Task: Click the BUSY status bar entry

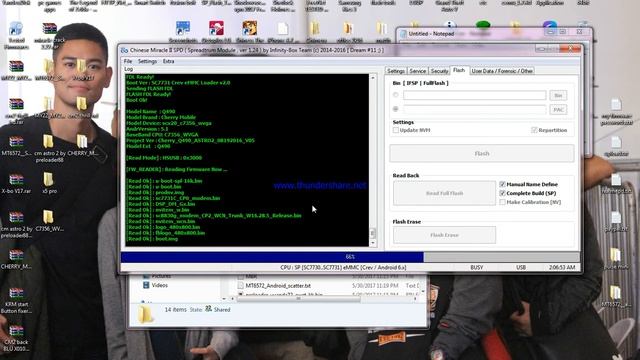Action: [x=476, y=267]
